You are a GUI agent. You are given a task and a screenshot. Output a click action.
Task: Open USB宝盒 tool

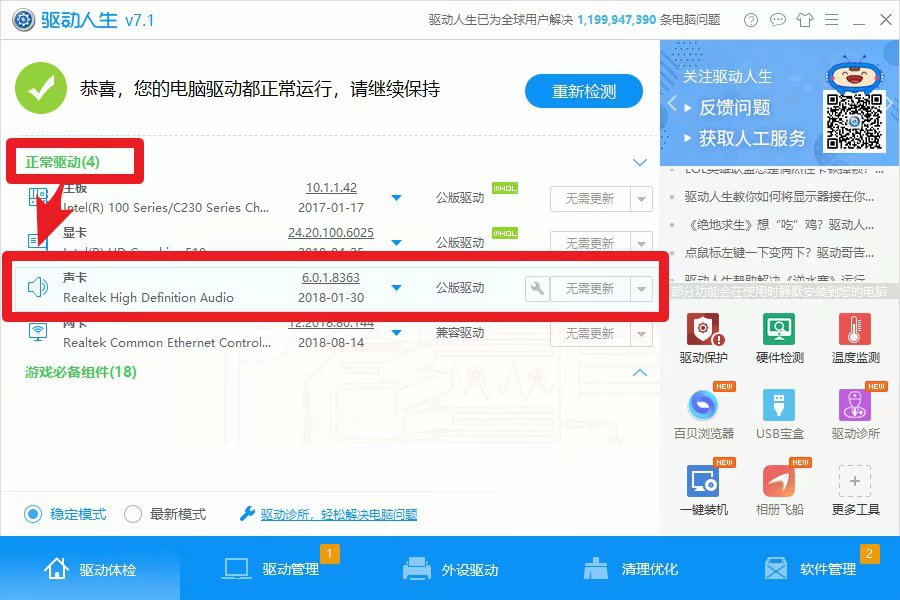[x=779, y=413]
